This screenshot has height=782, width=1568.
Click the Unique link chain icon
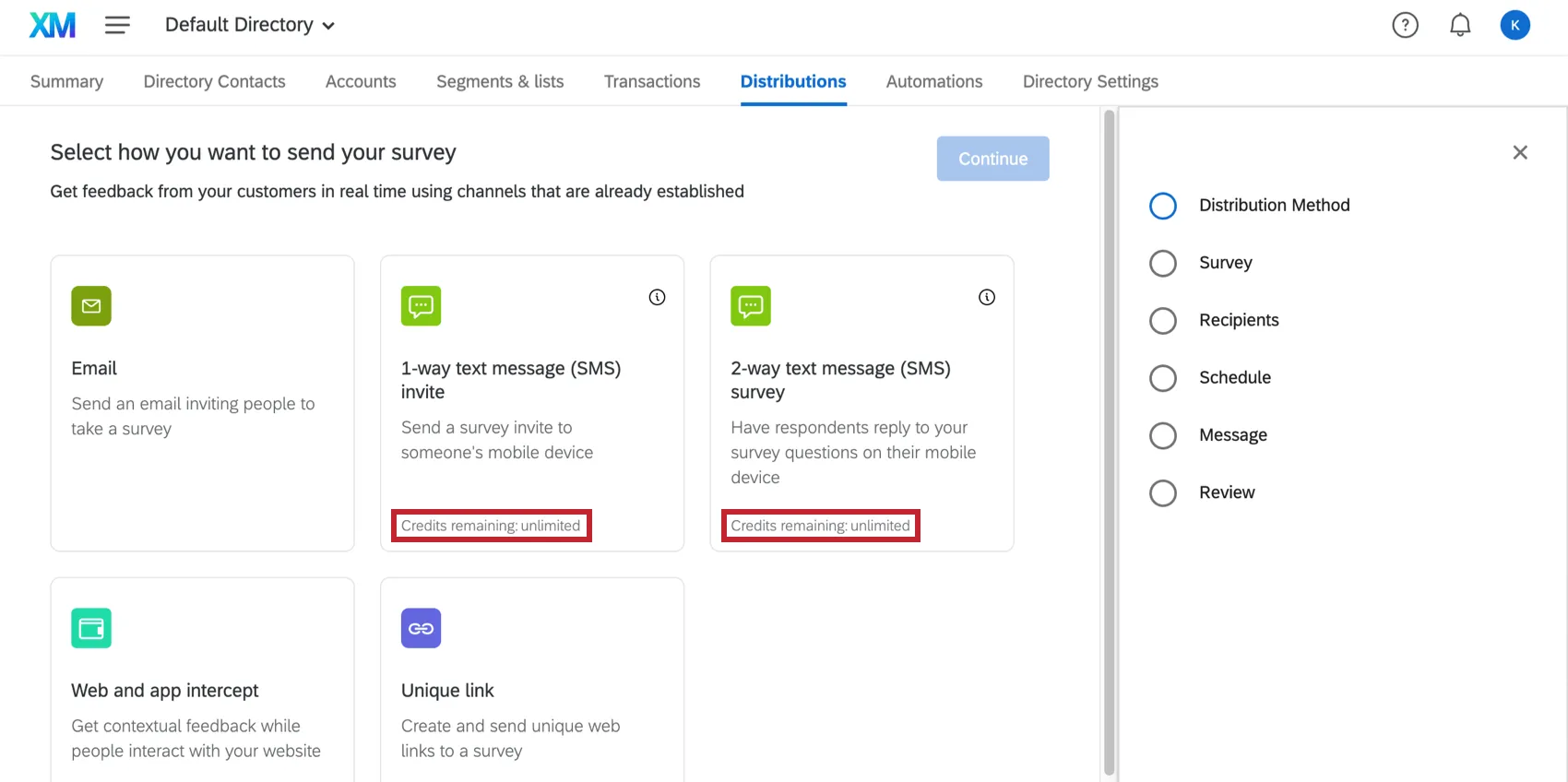[x=421, y=628]
